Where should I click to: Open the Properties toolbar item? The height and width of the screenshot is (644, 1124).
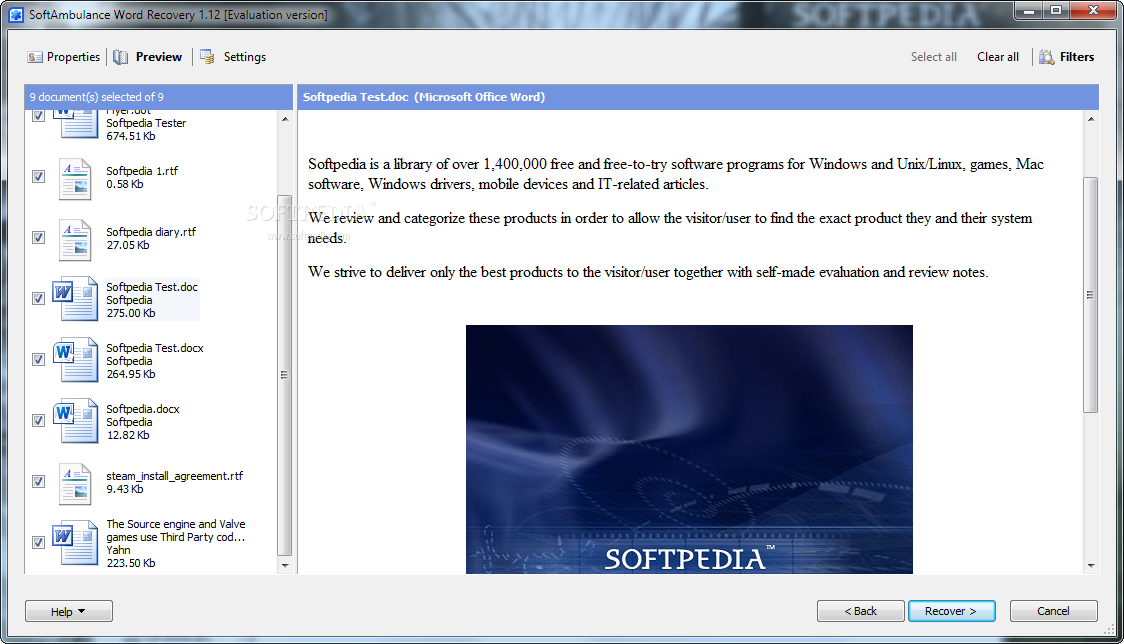tap(63, 57)
